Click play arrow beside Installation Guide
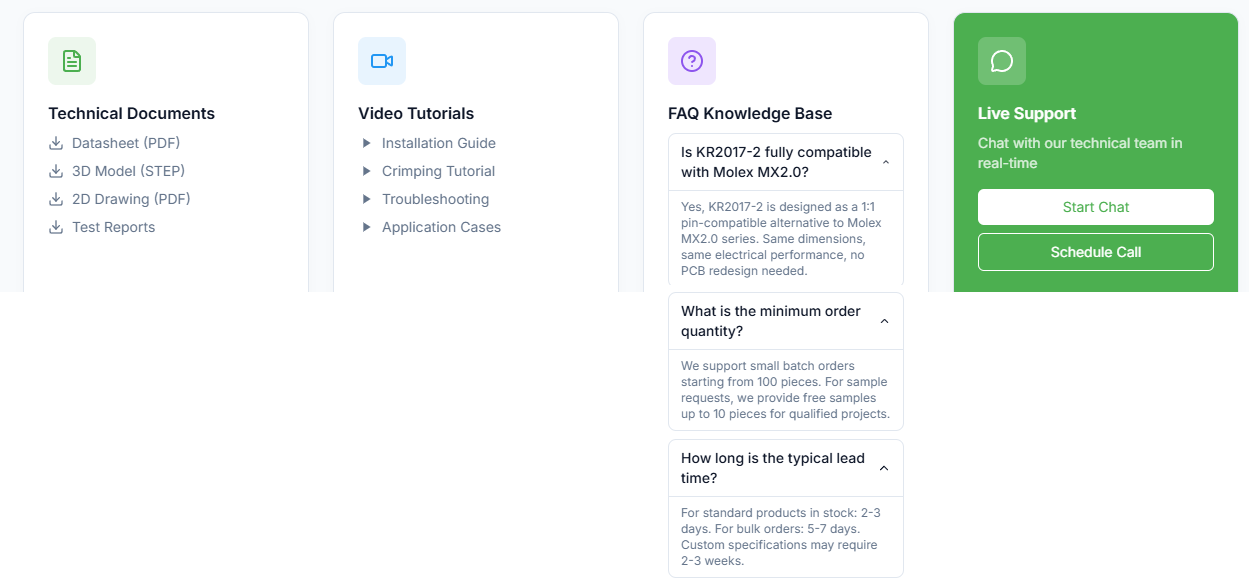The height and width of the screenshot is (584, 1249). click(x=367, y=143)
